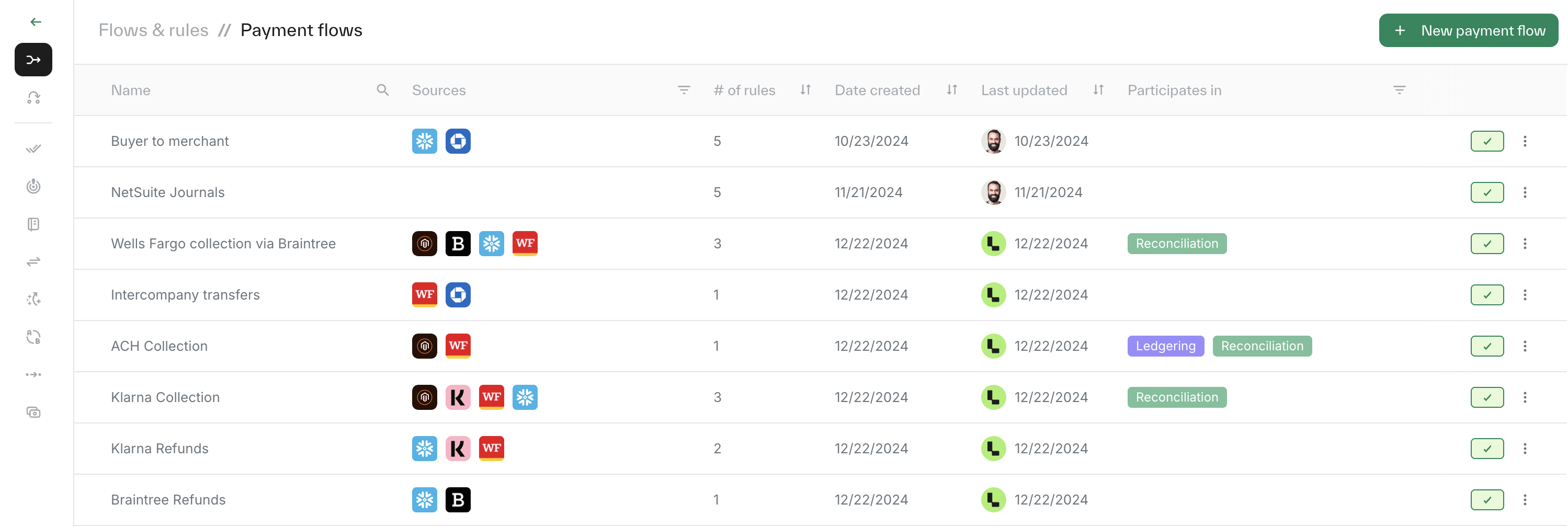The width and height of the screenshot is (1568, 527).
Task: Open the more options menu for Buyer to merchant
Action: coord(1524,141)
